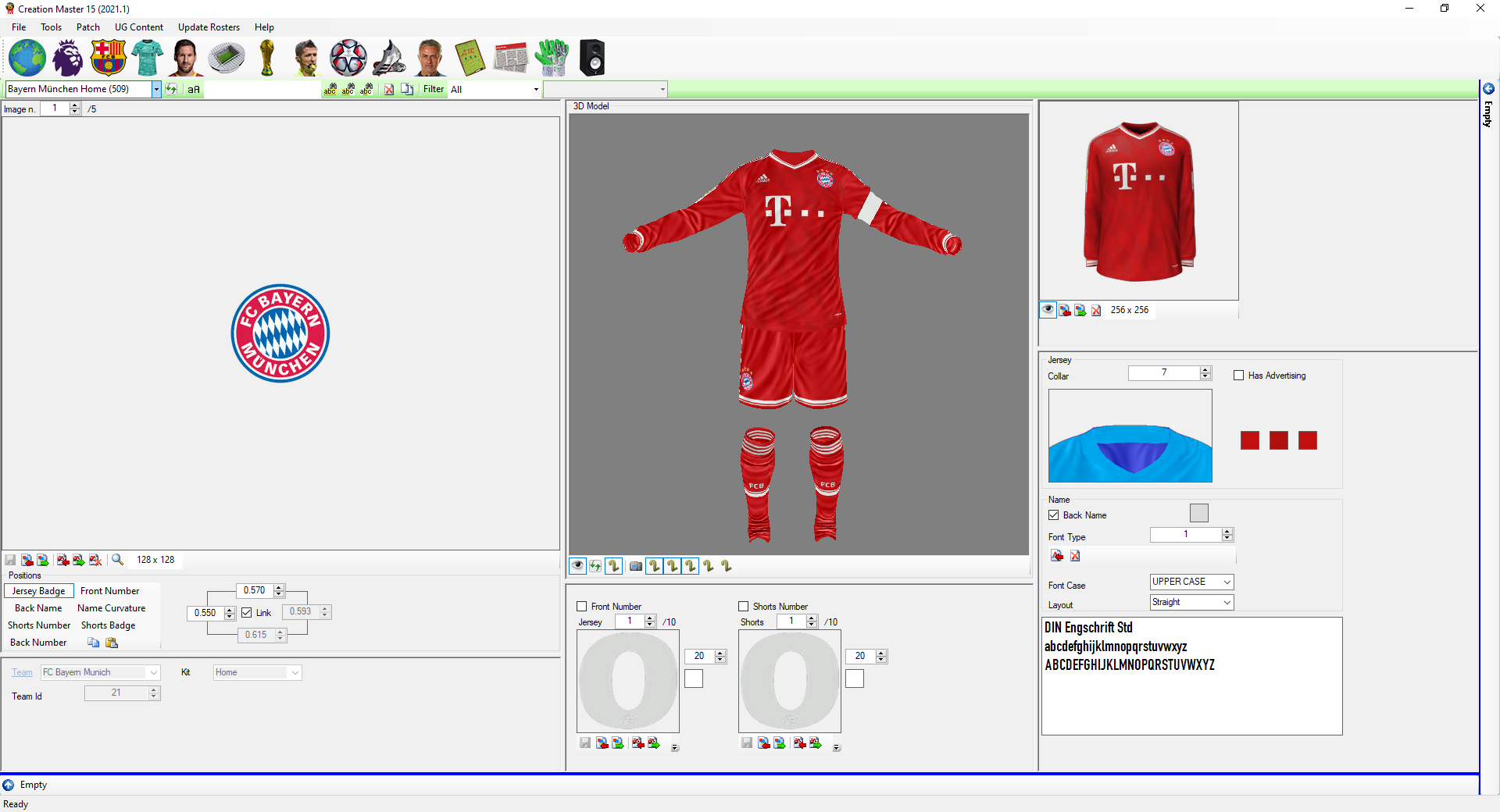Open the League editor lion icon
1500x812 pixels.
(x=68, y=58)
